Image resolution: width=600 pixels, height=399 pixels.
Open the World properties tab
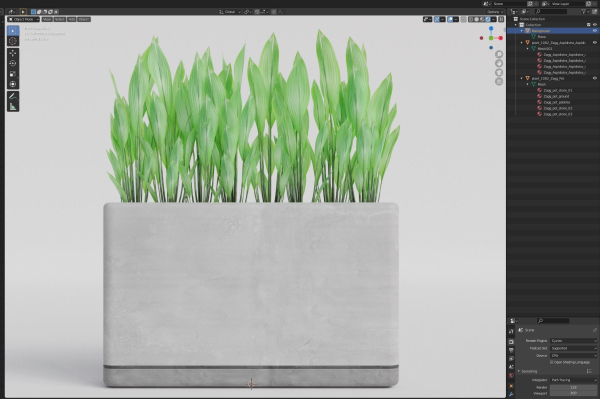[511, 375]
